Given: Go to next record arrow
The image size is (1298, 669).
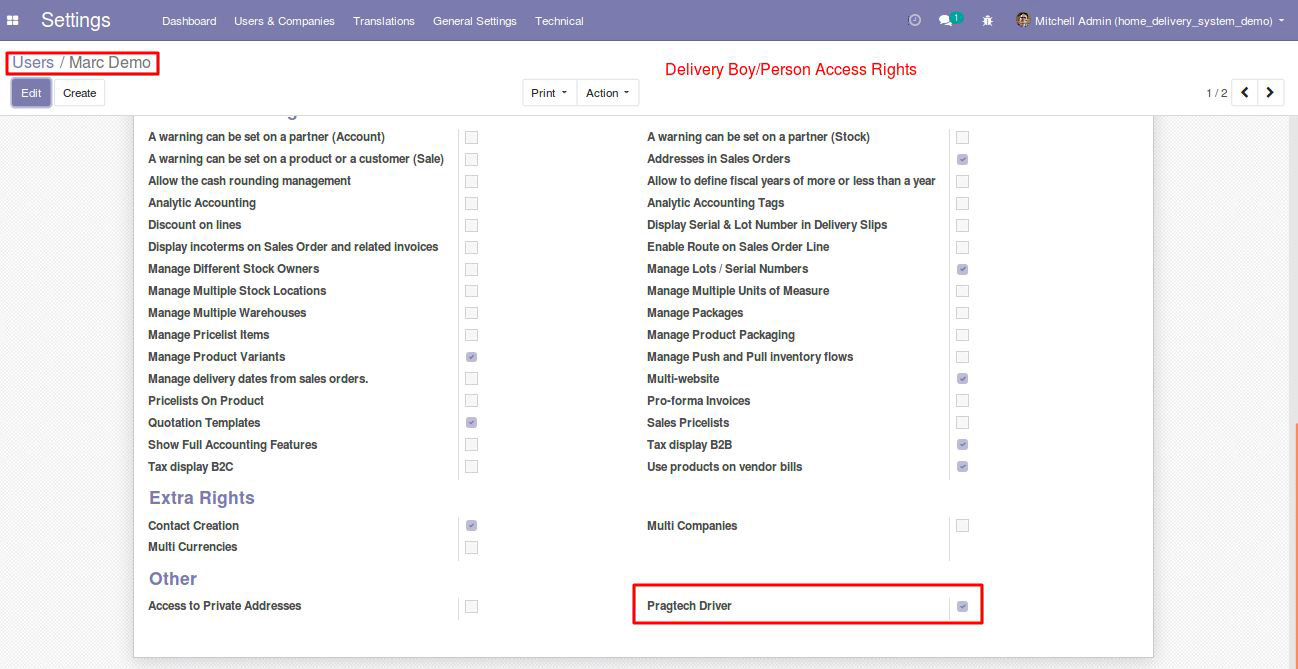Looking at the screenshot, I should tap(1270, 93).
